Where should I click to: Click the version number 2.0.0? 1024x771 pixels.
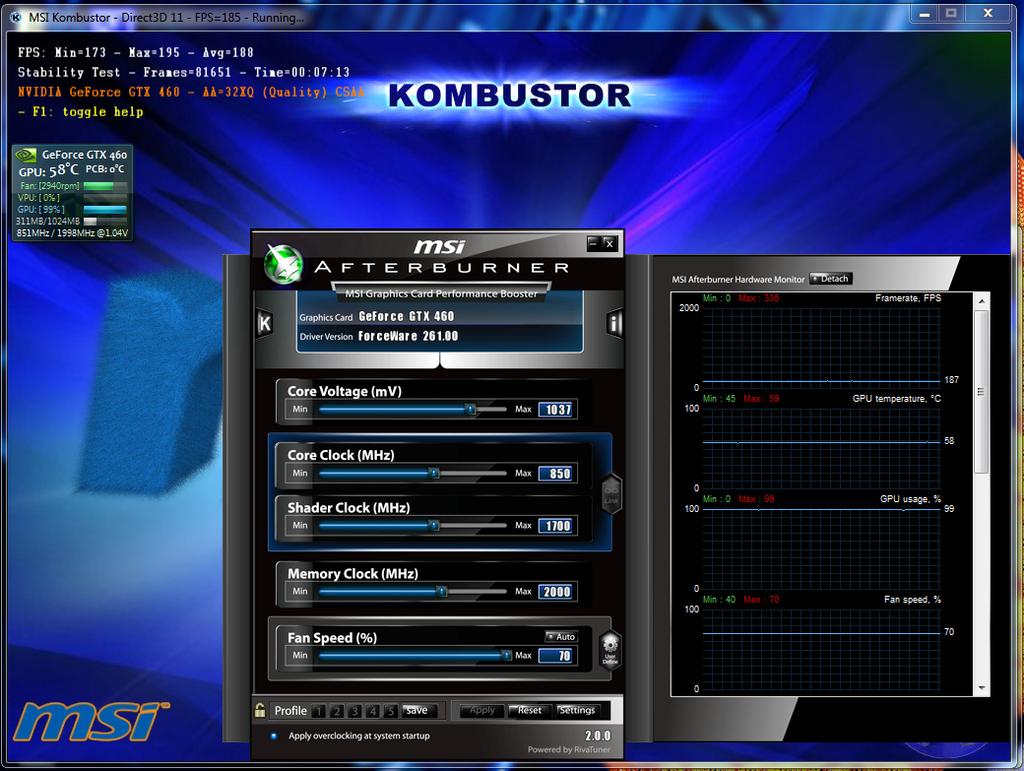598,736
